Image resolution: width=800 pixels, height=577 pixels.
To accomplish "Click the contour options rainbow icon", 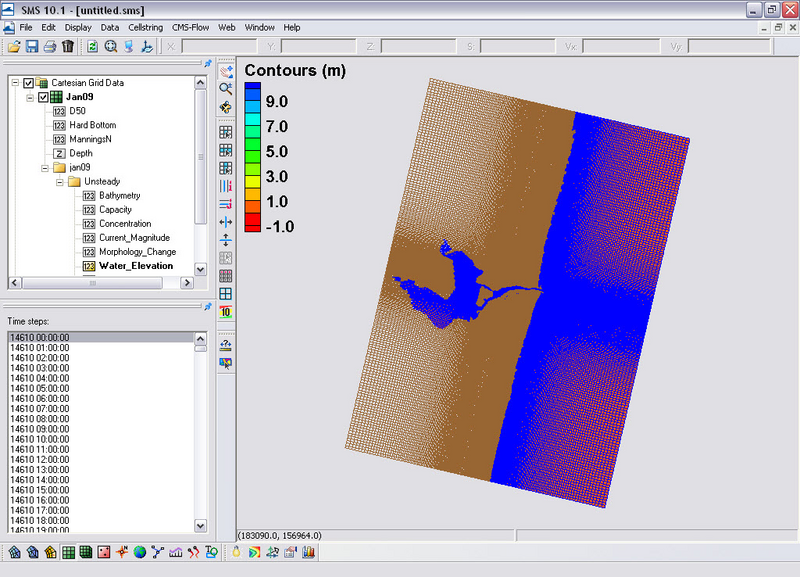I will pos(254,552).
